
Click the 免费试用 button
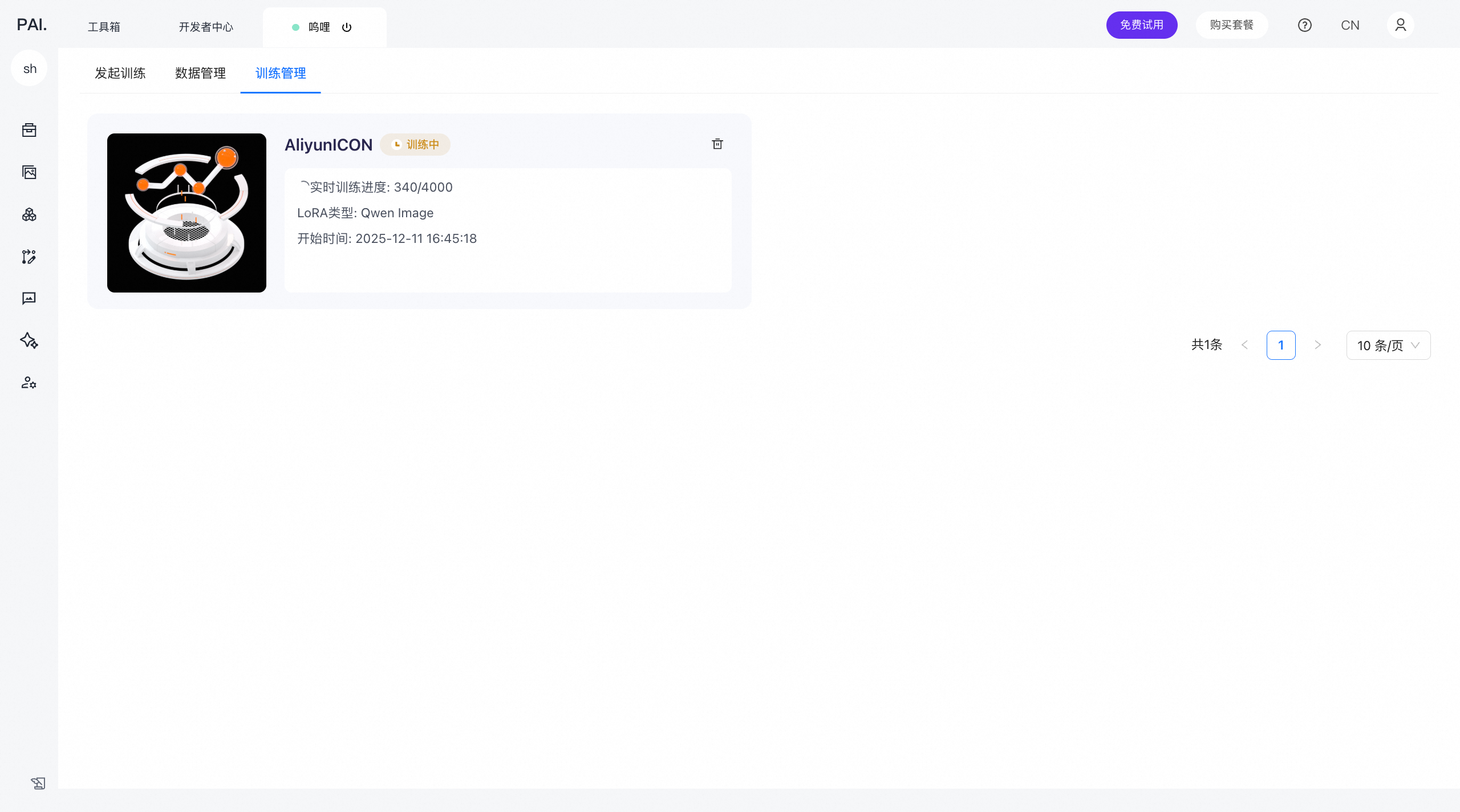point(1141,25)
